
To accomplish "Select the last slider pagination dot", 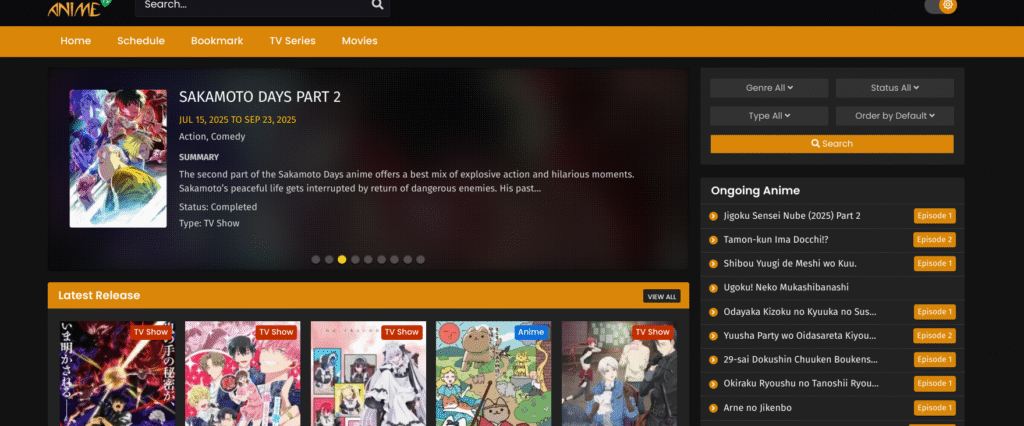I will point(420,259).
